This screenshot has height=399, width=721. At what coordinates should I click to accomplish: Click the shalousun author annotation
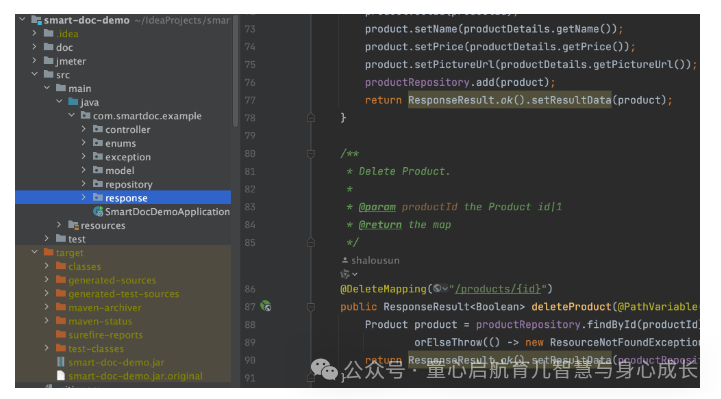[375, 260]
